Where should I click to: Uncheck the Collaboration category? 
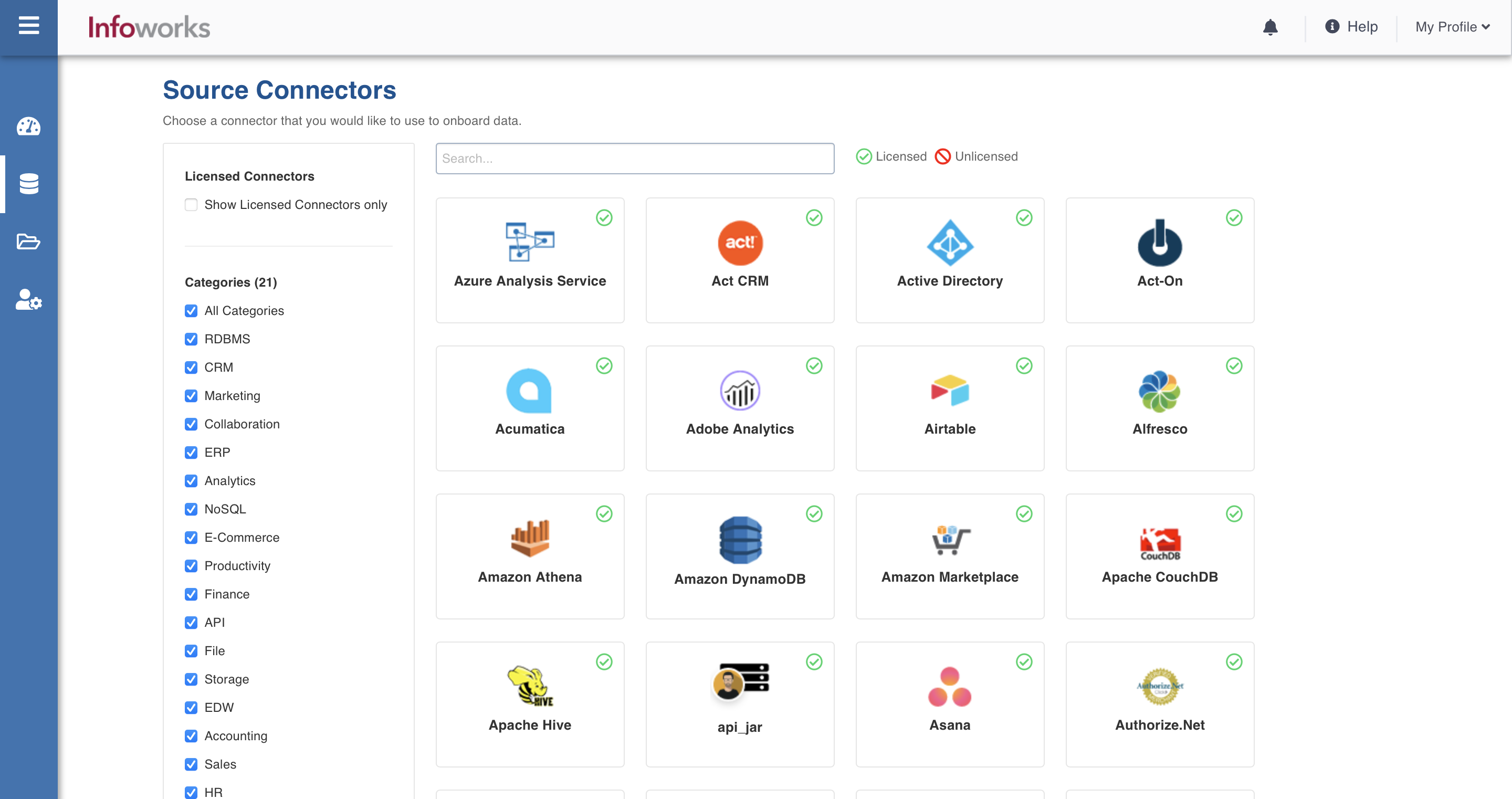(191, 424)
